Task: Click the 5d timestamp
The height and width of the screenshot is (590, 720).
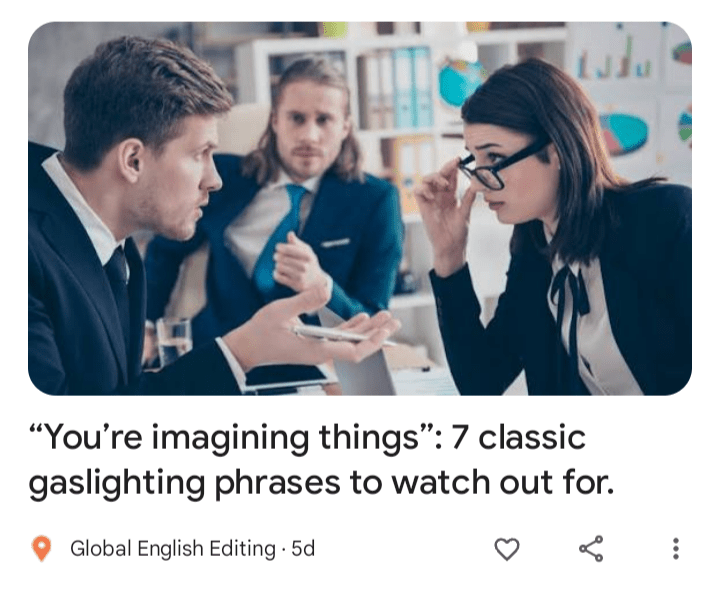Action: pyautogui.click(x=303, y=549)
